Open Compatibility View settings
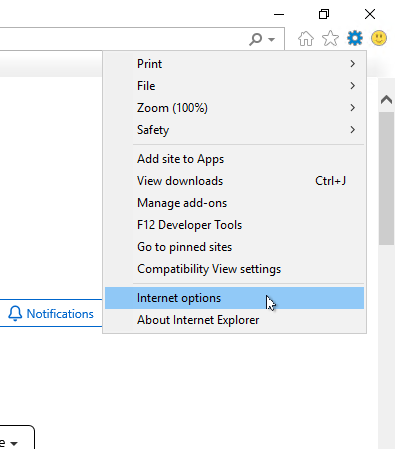The width and height of the screenshot is (396, 449). (x=234, y=269)
